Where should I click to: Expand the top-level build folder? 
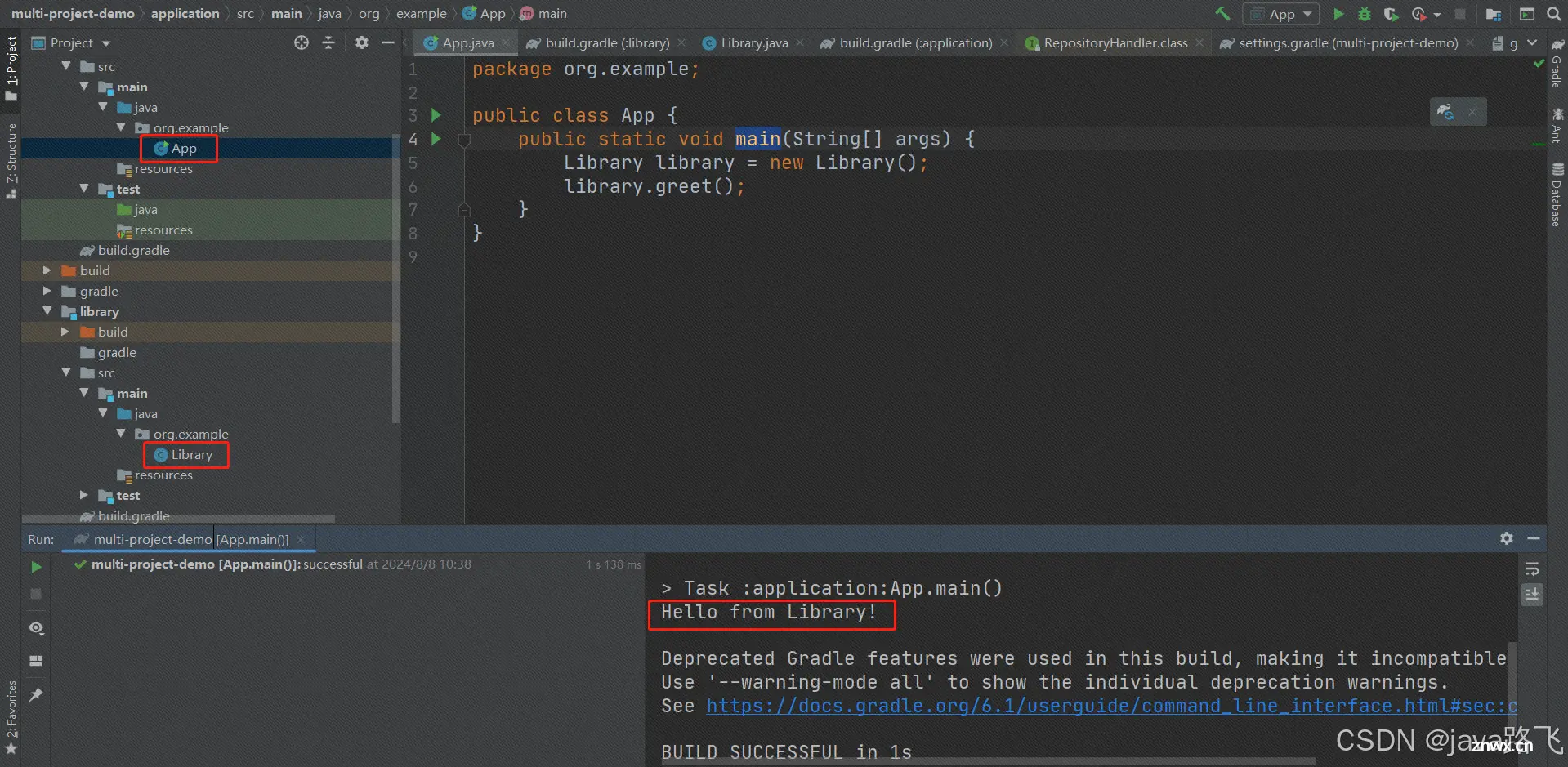pos(47,270)
